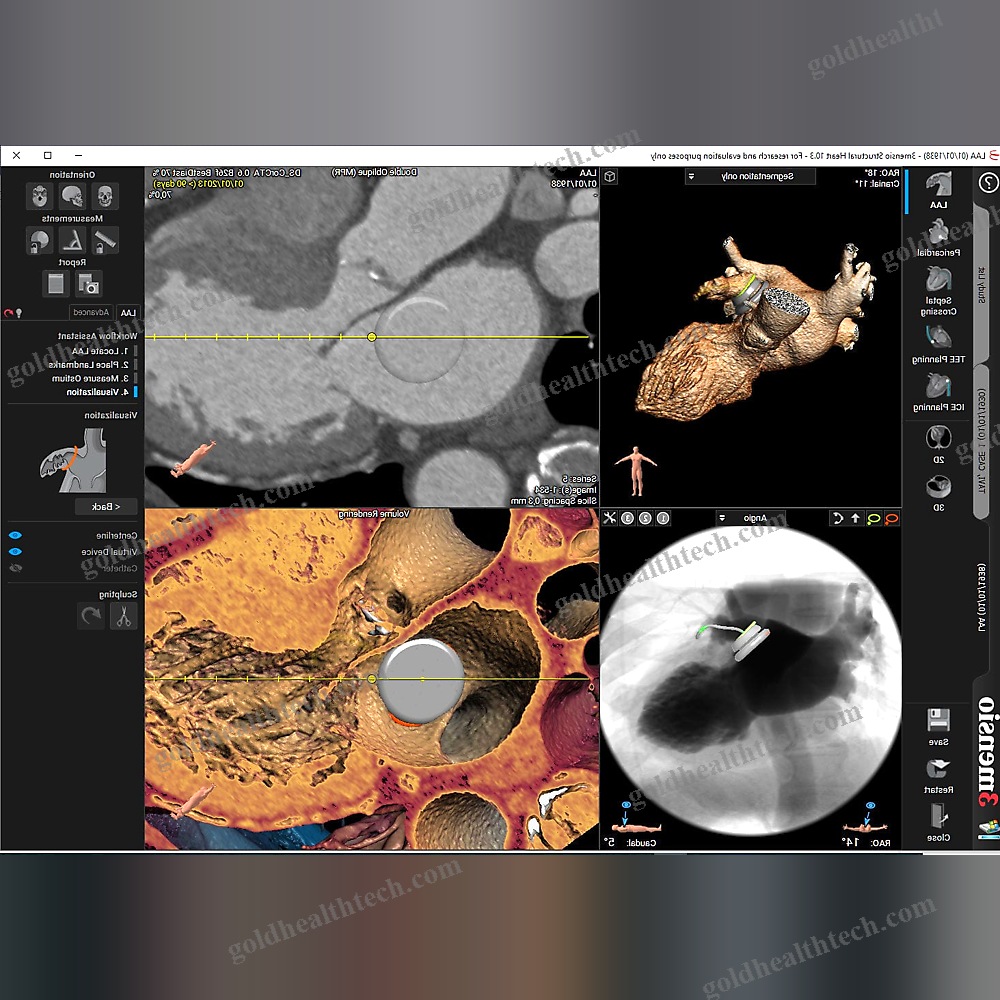Select Angio preset number 1
The image size is (1000, 1000).
tap(663, 518)
